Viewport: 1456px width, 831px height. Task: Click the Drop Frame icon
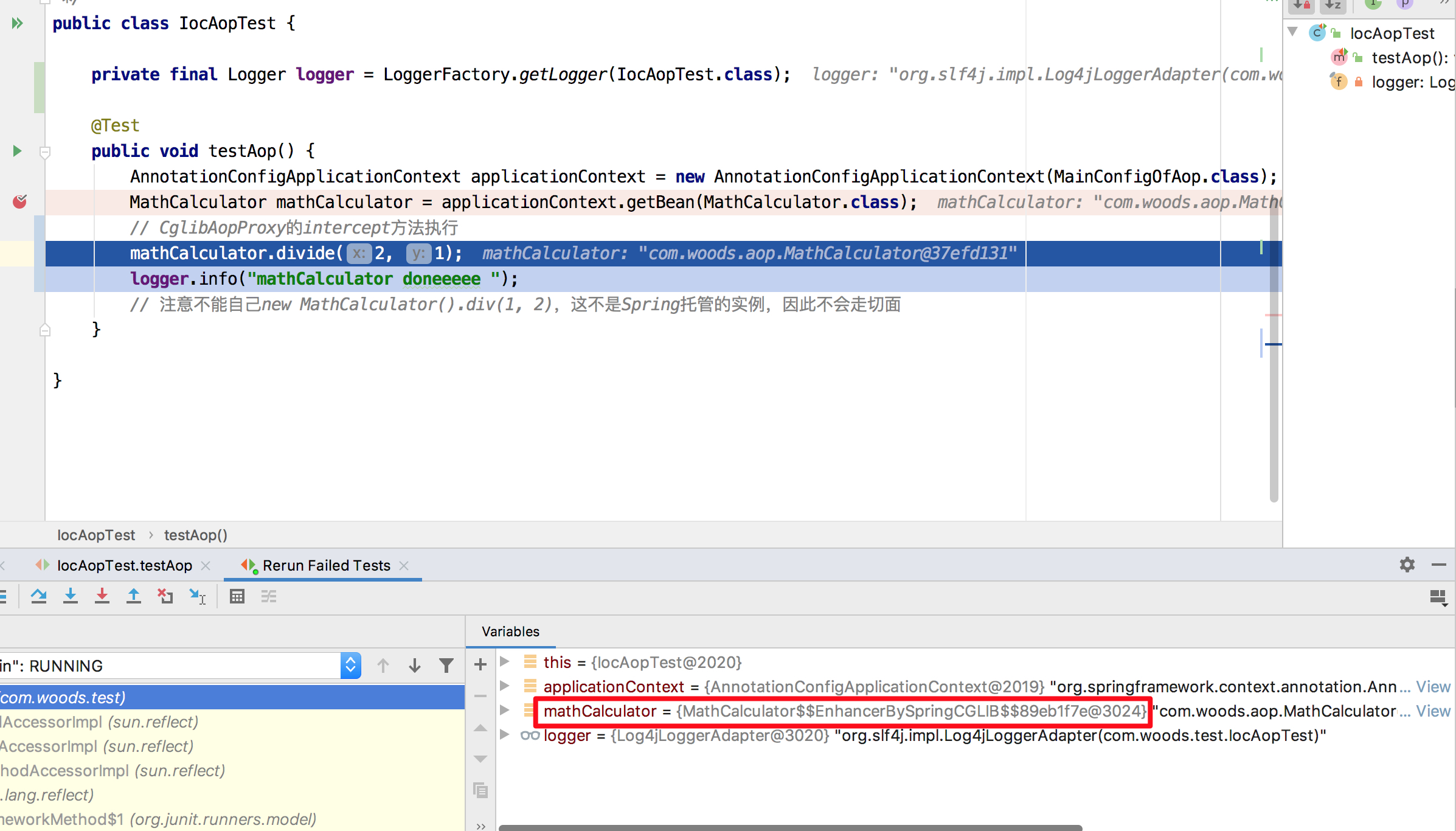pos(165,596)
